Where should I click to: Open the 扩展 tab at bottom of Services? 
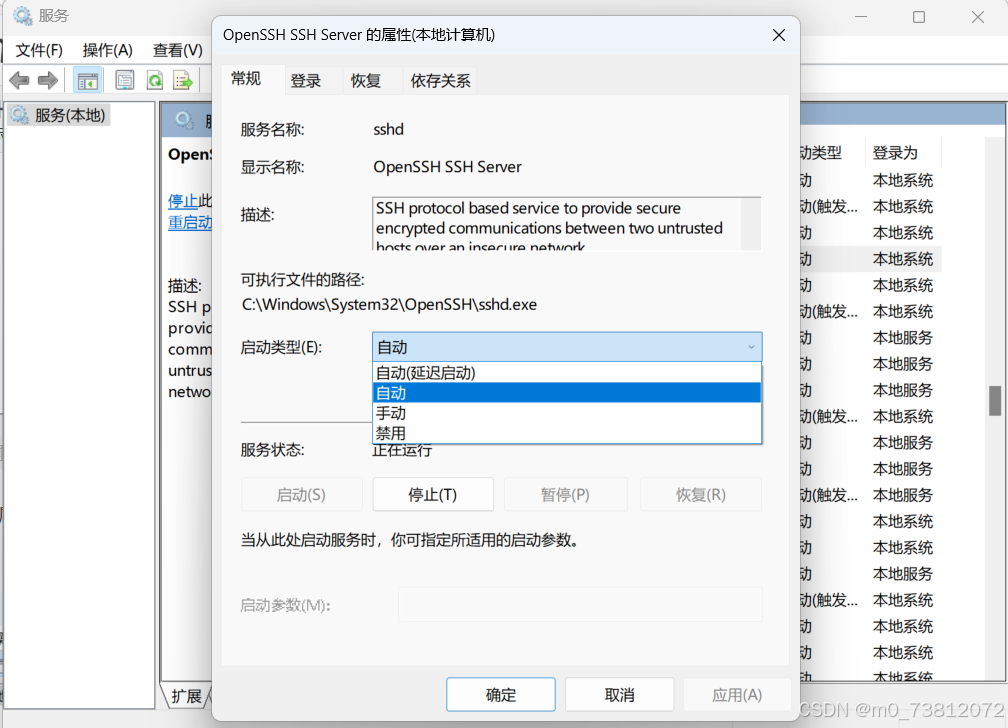click(x=186, y=696)
